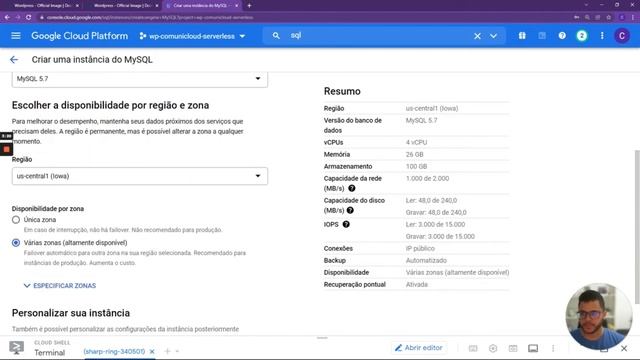Bookmark this page with star icon
The image size is (640, 360).
click(609, 18)
